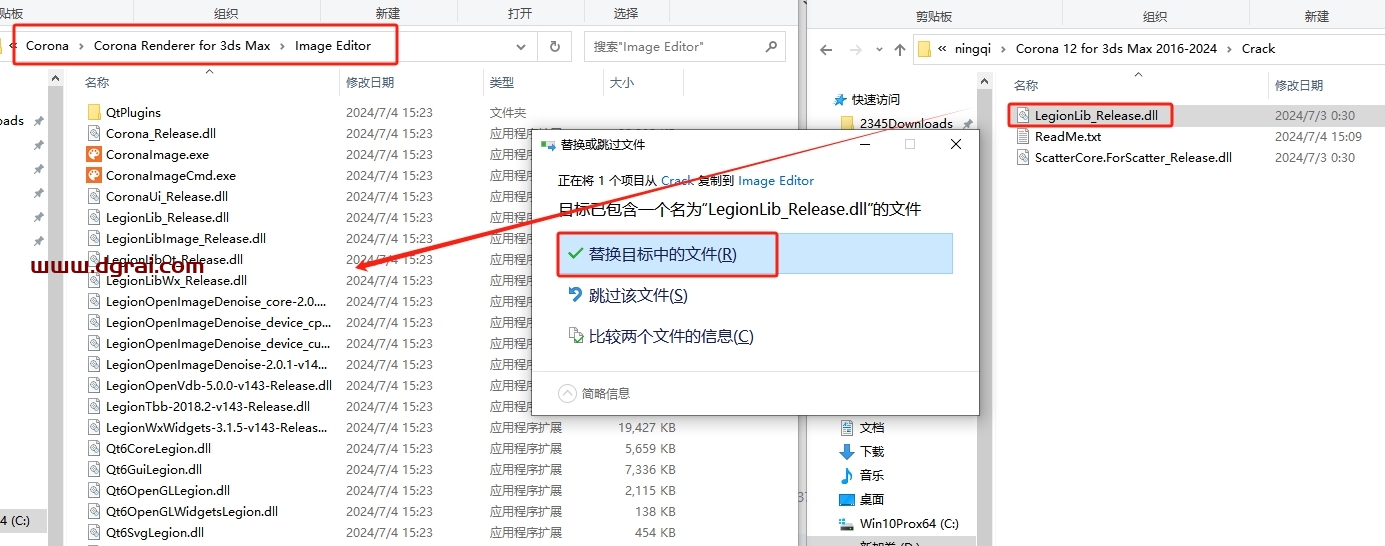Open the chevron between Corona and Corona Renderer for 3ds Max
Image resolution: width=1385 pixels, height=546 pixels.
(82, 46)
